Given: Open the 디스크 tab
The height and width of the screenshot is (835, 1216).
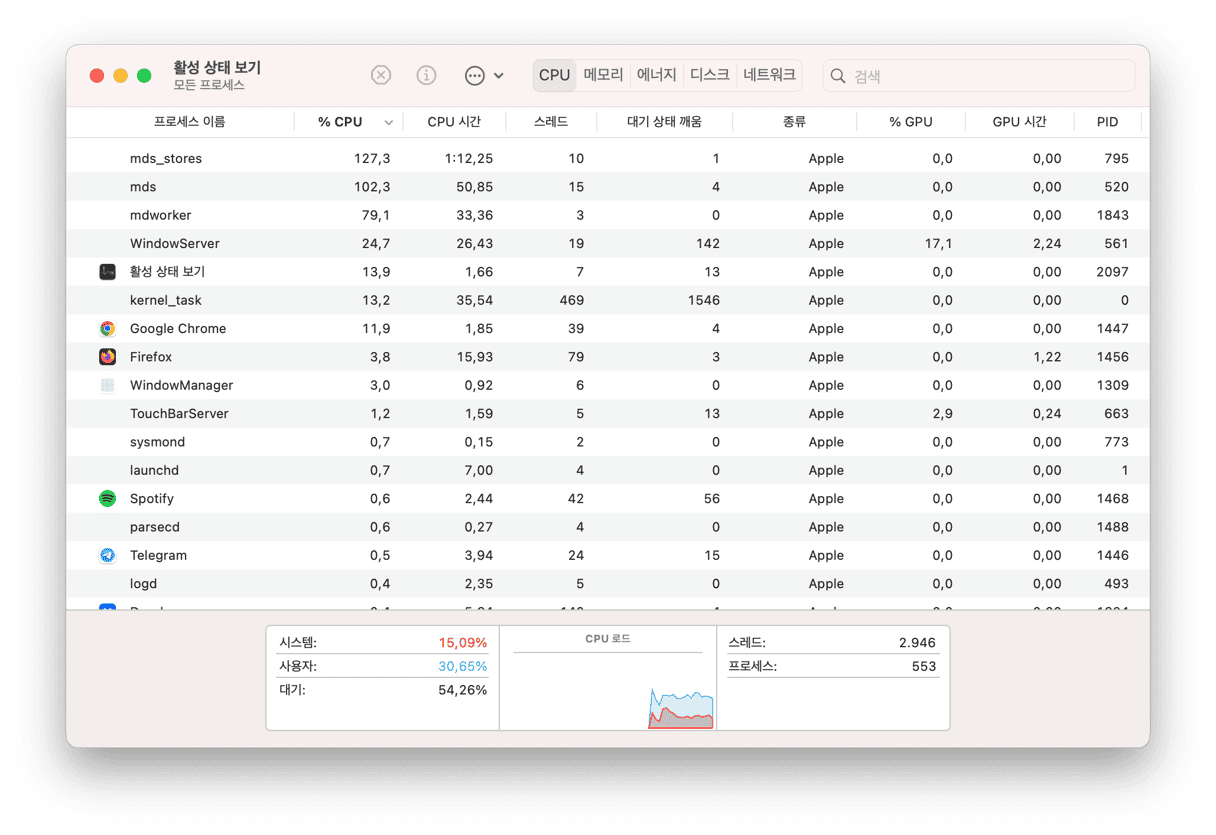Looking at the screenshot, I should pyautogui.click(x=710, y=75).
